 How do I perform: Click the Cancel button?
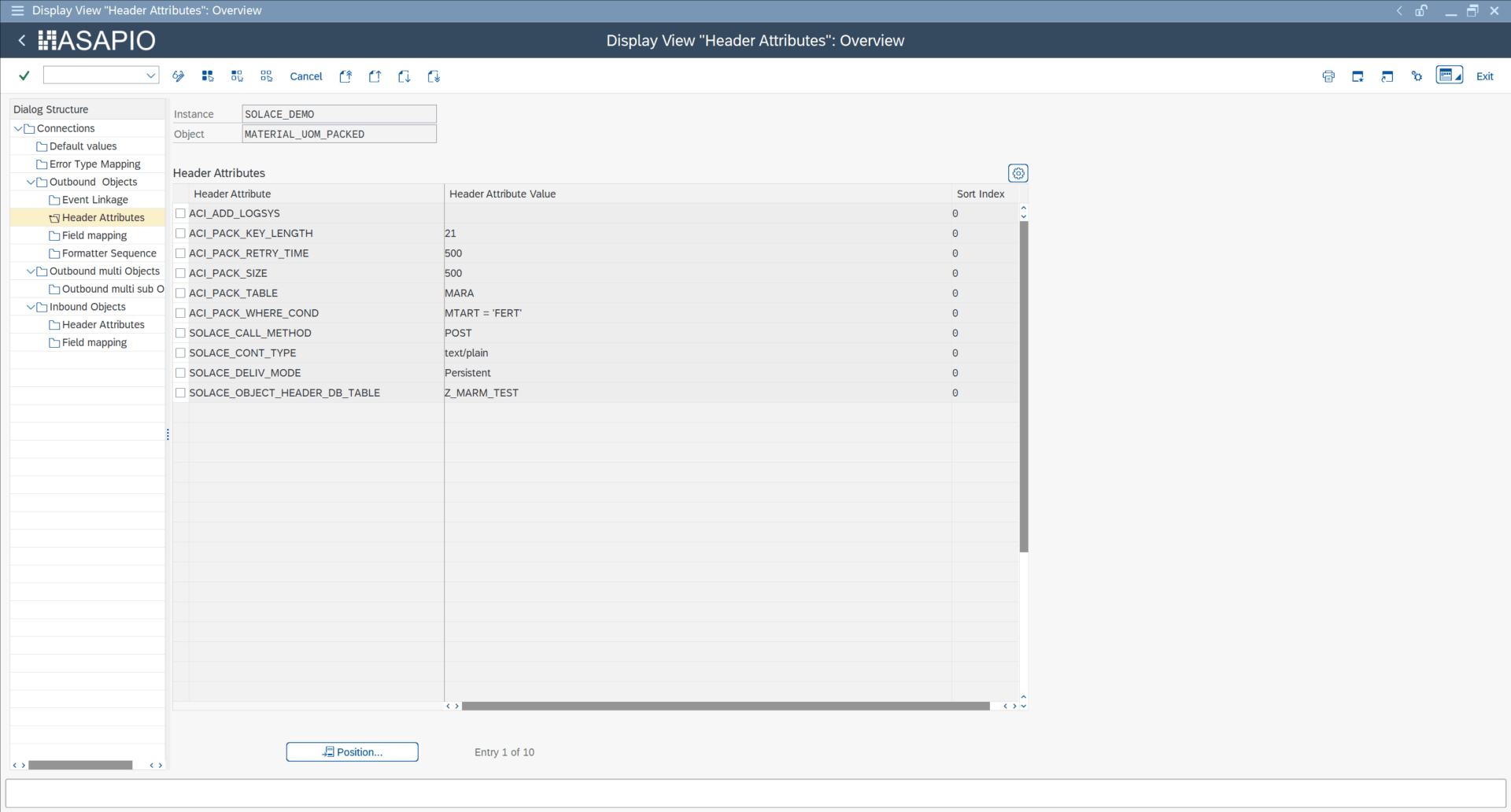click(x=306, y=76)
